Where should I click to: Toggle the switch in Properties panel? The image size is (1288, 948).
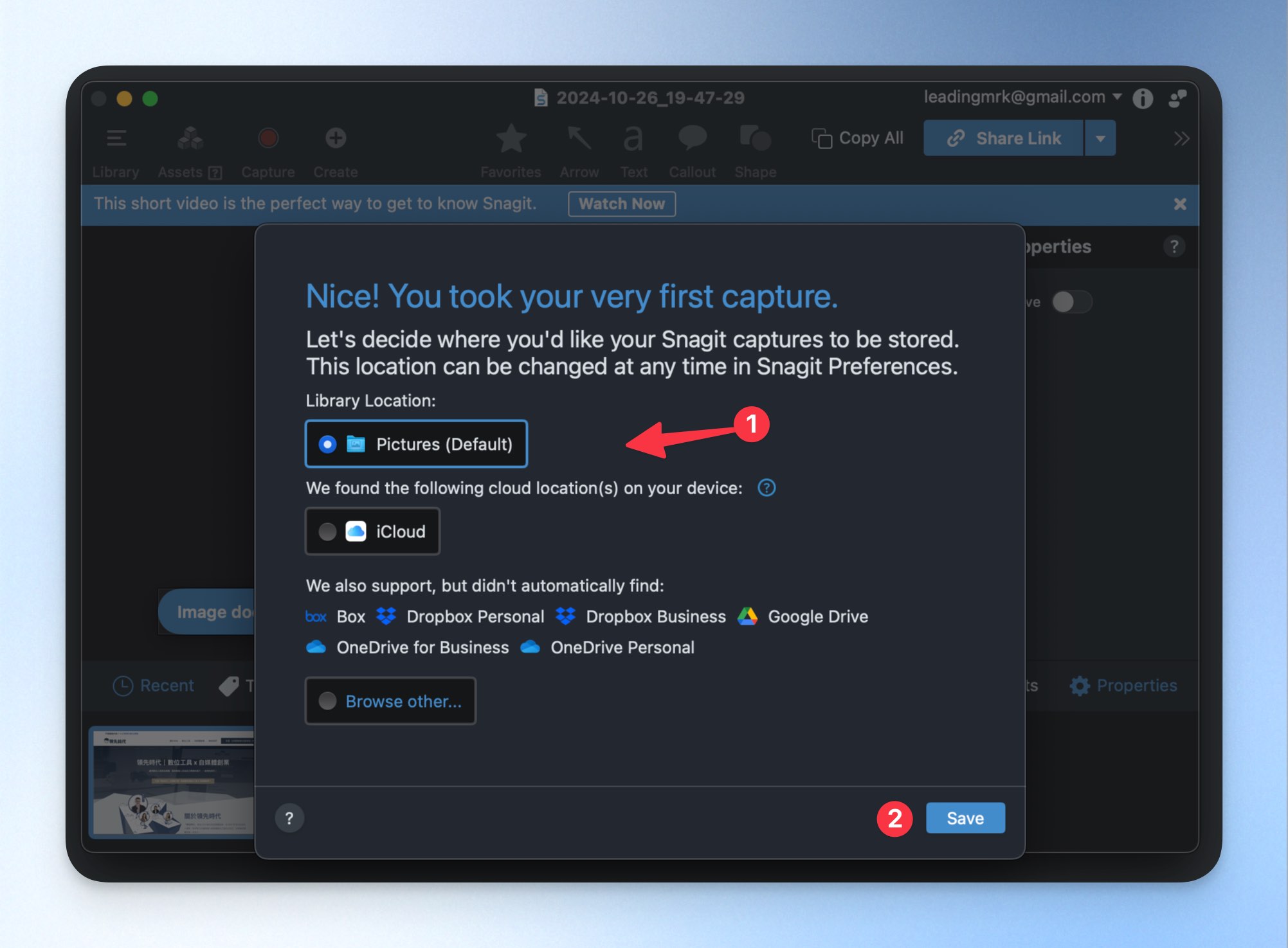point(1071,301)
